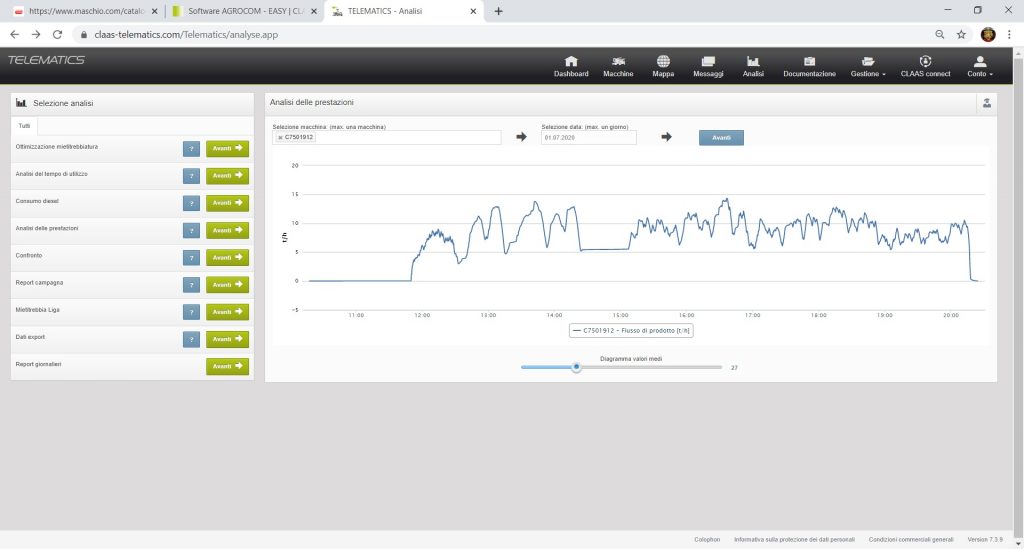Toggle C7501912 Flusso di prodotto legend

[x=631, y=330]
